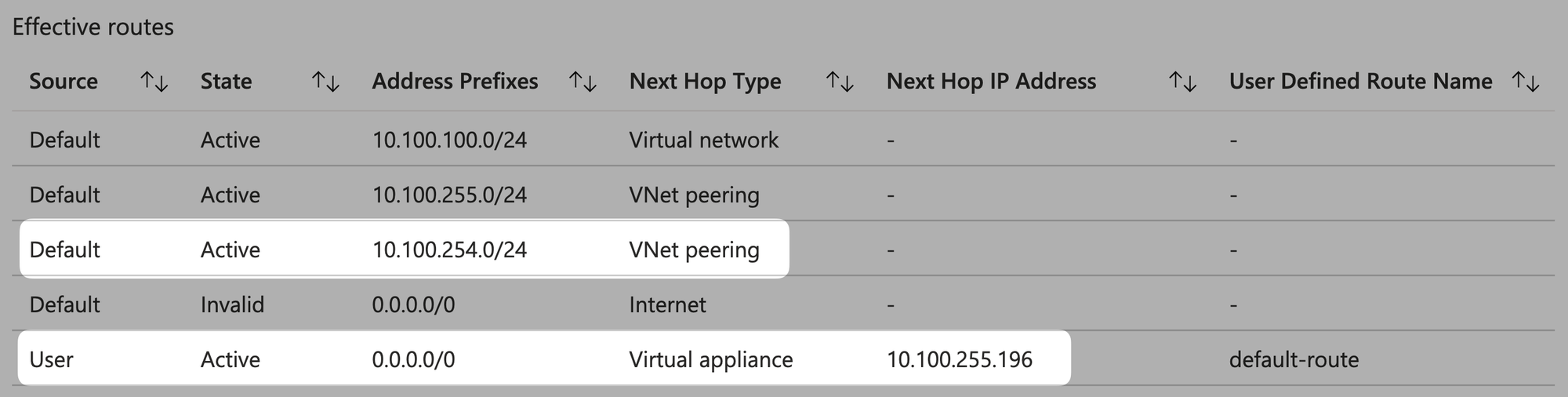Screen dimensions: 1568x397
Task: Click the Effective routes heading
Action: pos(93,27)
